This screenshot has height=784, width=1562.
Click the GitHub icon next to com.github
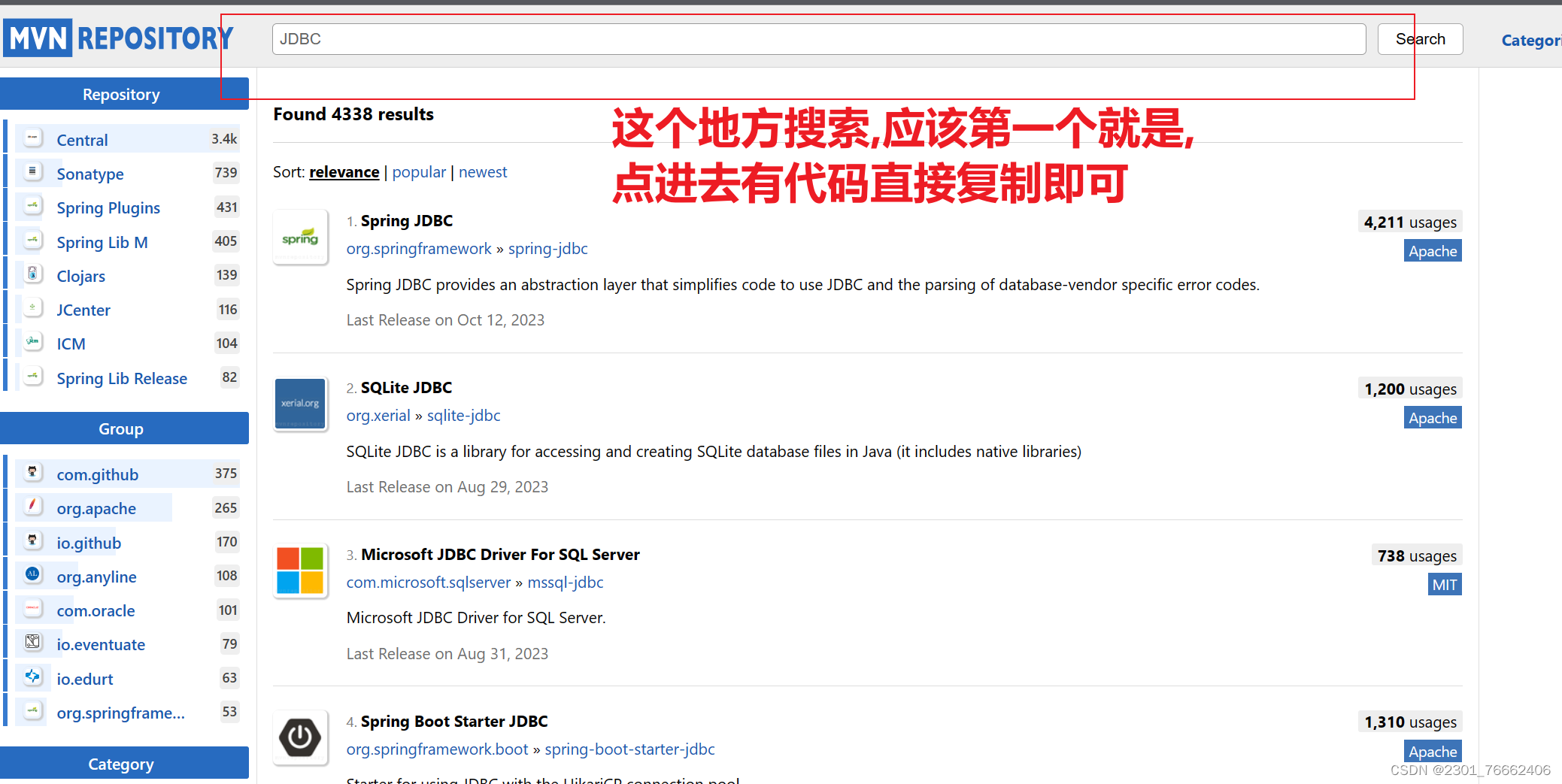[x=32, y=472]
